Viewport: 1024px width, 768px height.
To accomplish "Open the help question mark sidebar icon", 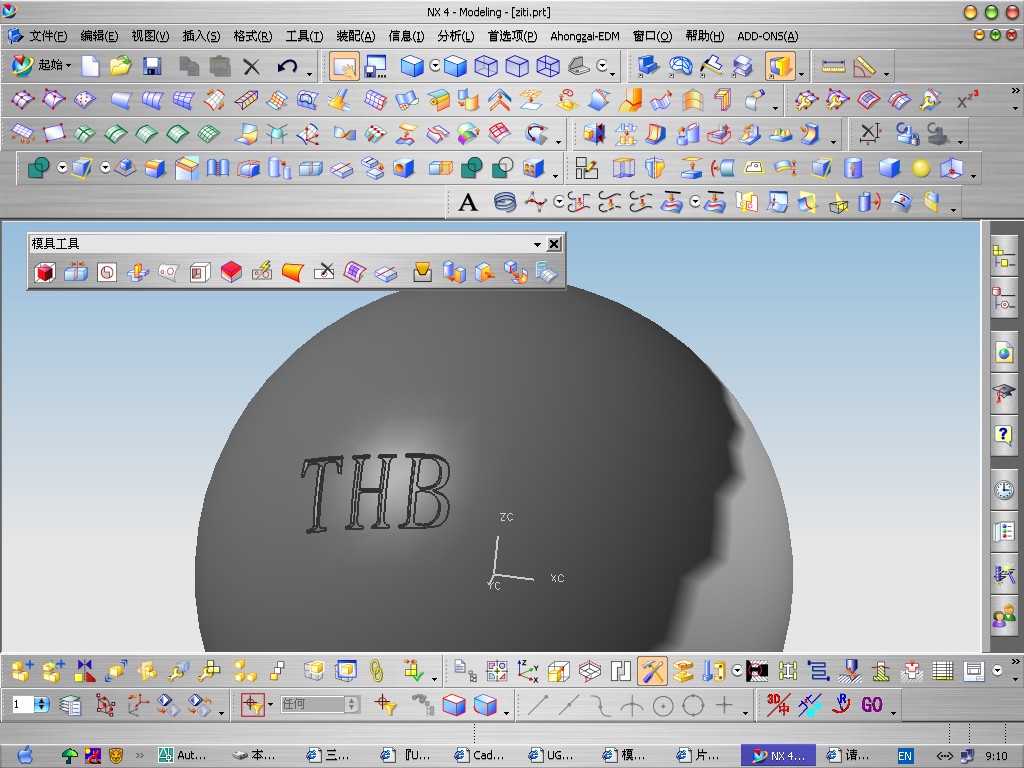I will [1004, 434].
